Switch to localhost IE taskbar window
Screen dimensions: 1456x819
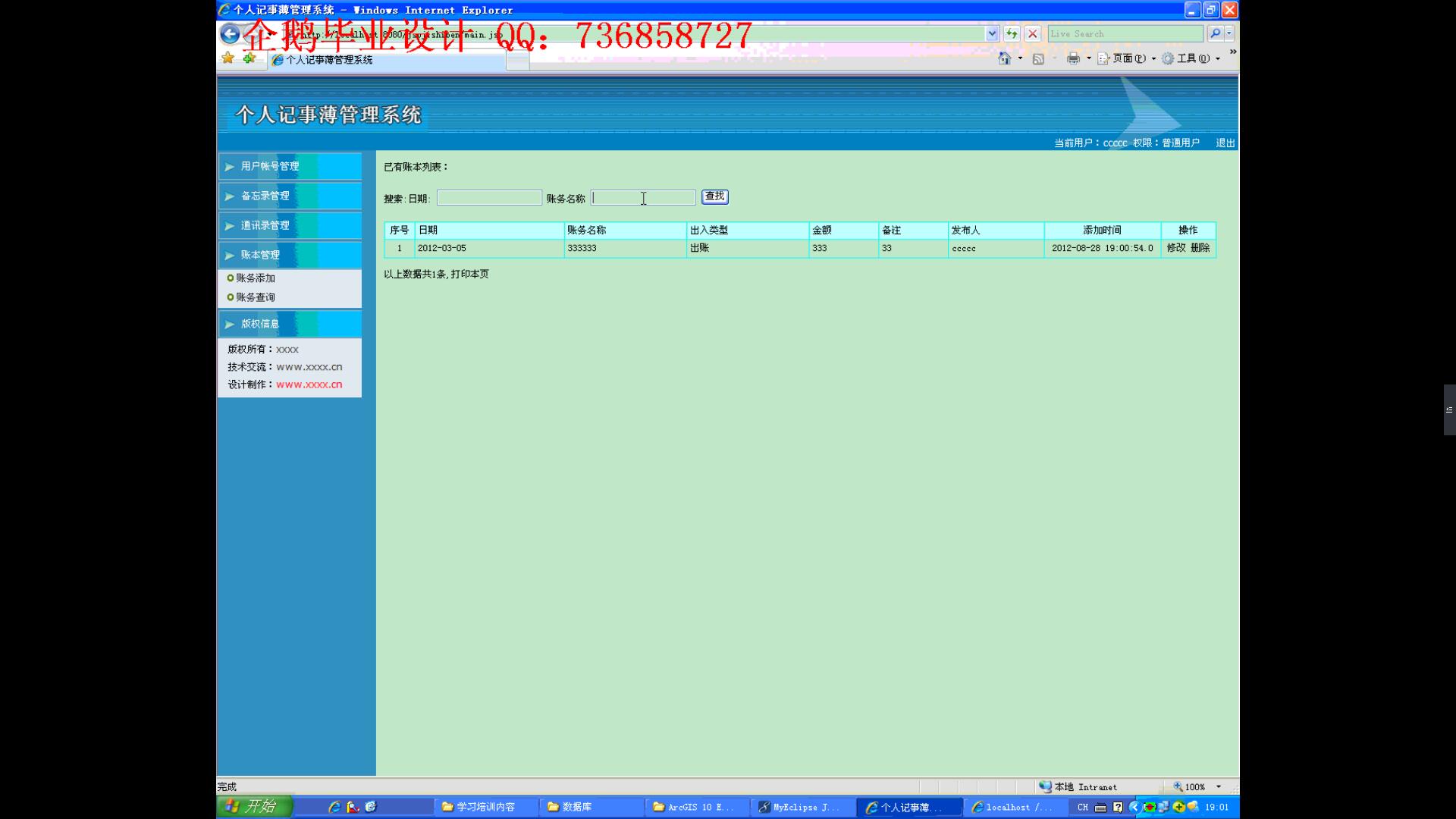[1015, 808]
